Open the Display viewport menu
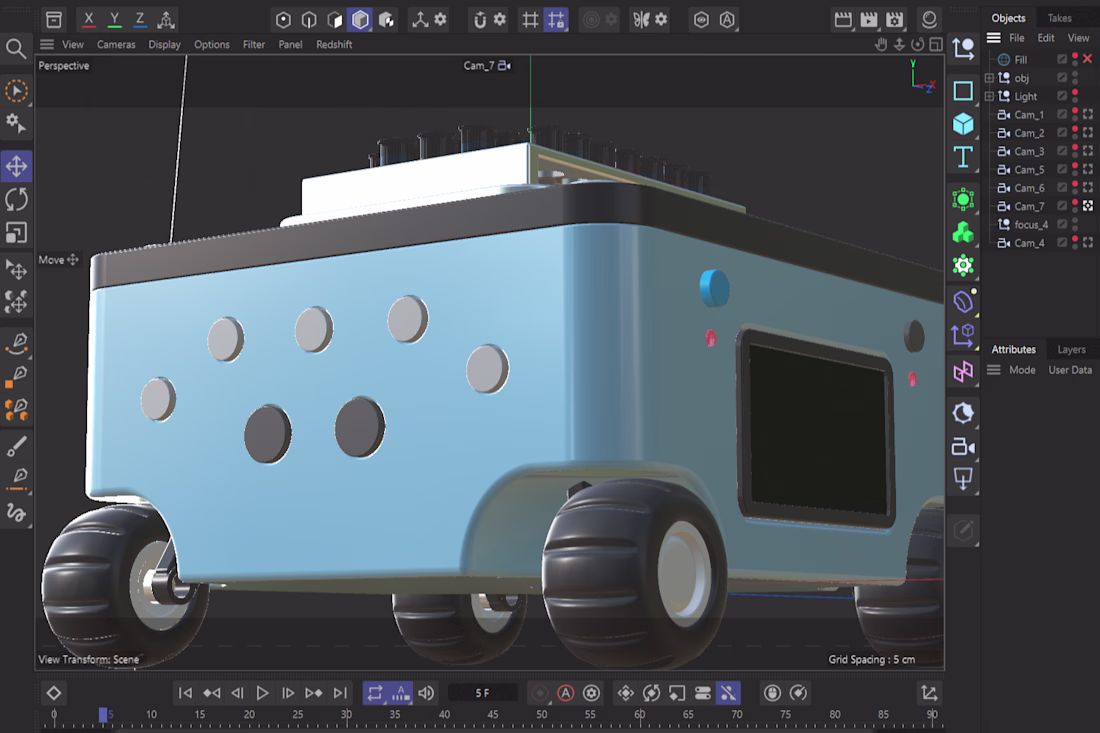Screen dimensions: 1100x733 (x=164, y=44)
